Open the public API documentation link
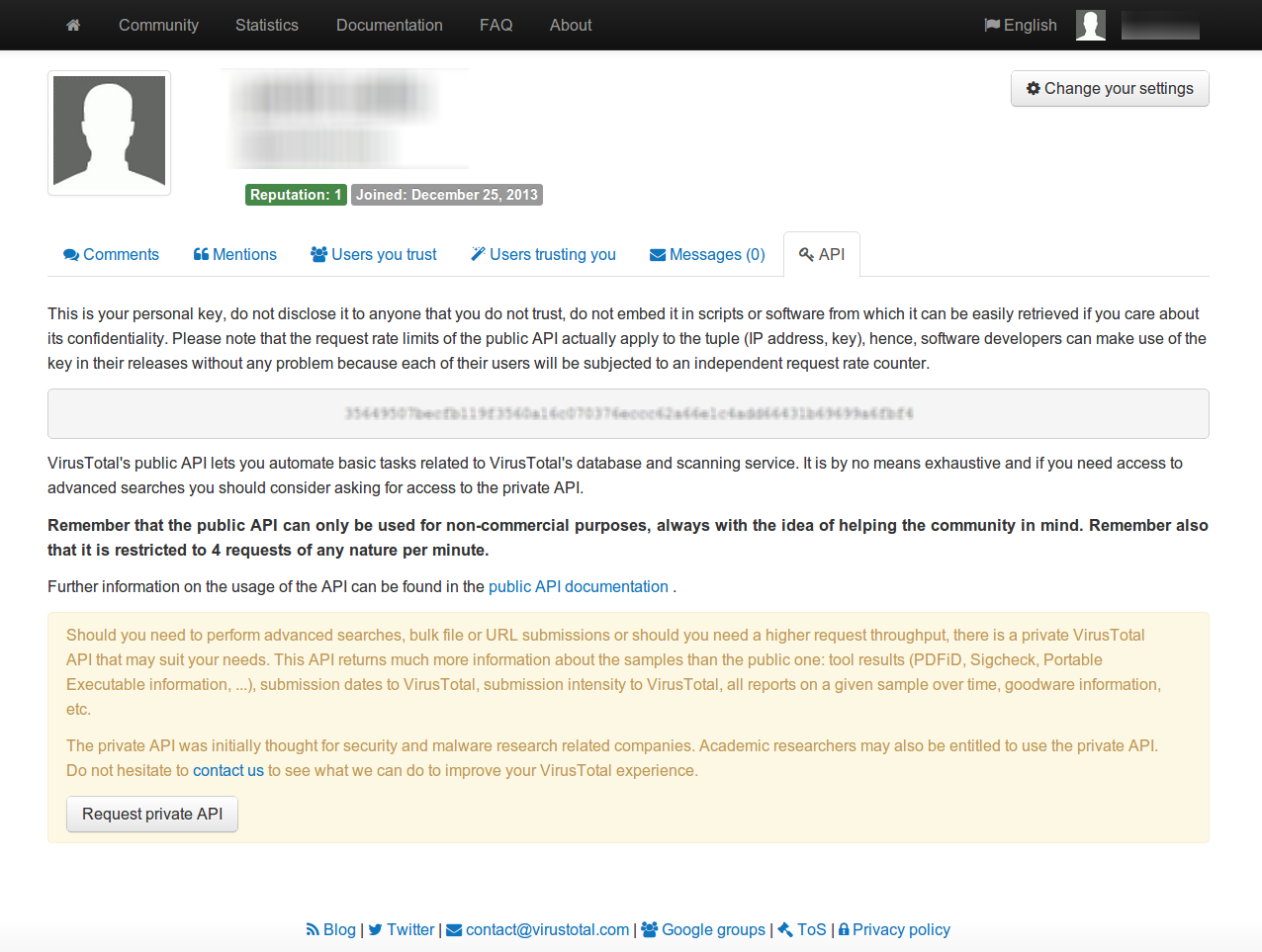 579,586
